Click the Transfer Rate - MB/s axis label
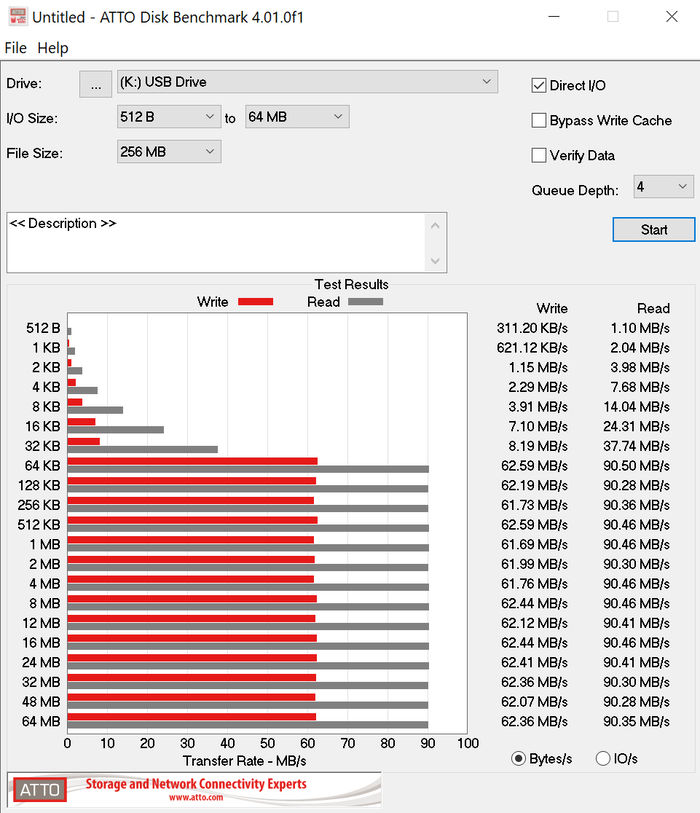 pyautogui.click(x=244, y=761)
